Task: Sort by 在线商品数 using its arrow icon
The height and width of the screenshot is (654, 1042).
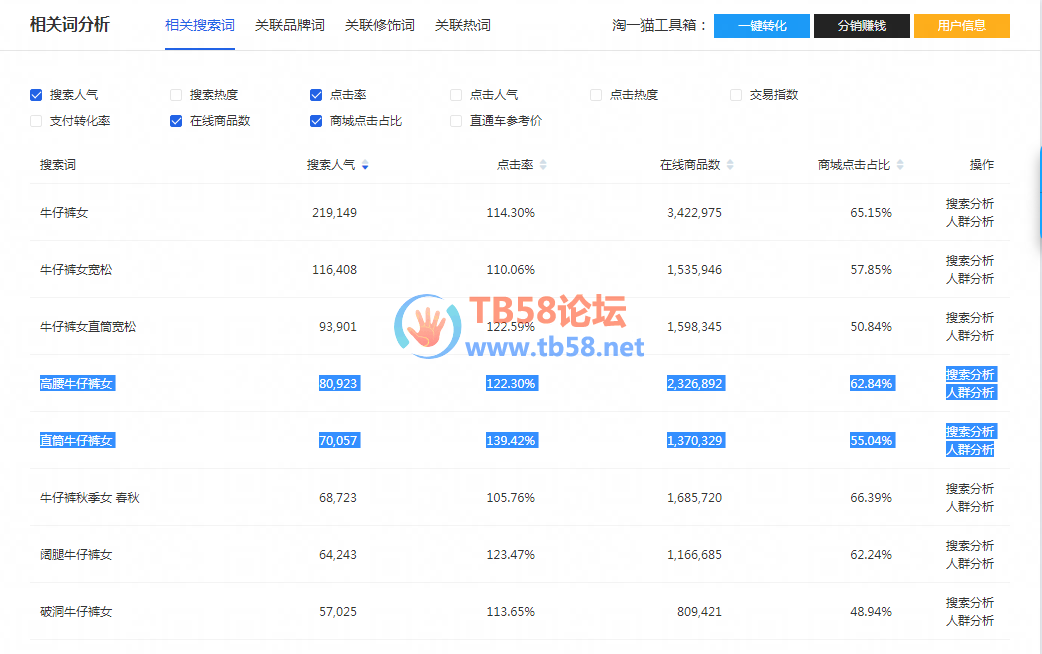Action: pyautogui.click(x=730, y=165)
